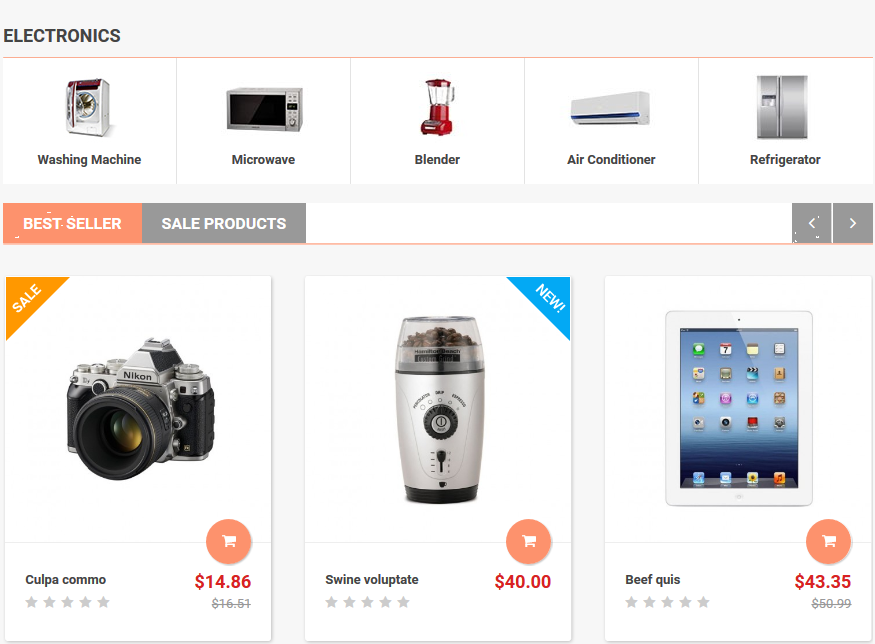
Task: Open the Swine voluptate product link
Action: click(x=372, y=580)
